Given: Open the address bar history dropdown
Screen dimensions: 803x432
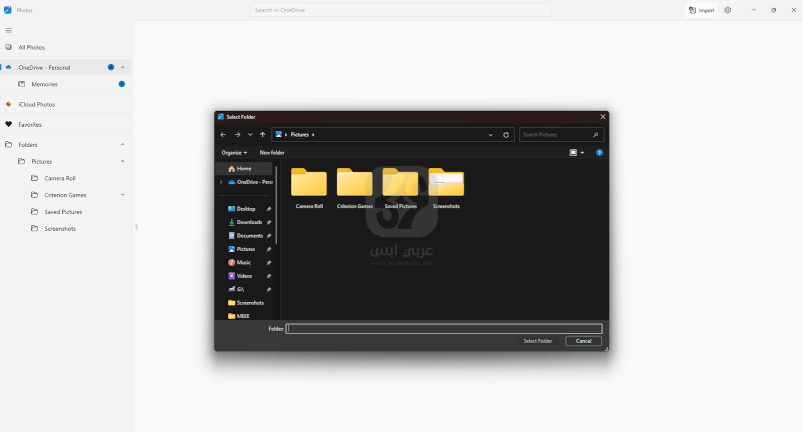Looking at the screenshot, I should coord(491,135).
